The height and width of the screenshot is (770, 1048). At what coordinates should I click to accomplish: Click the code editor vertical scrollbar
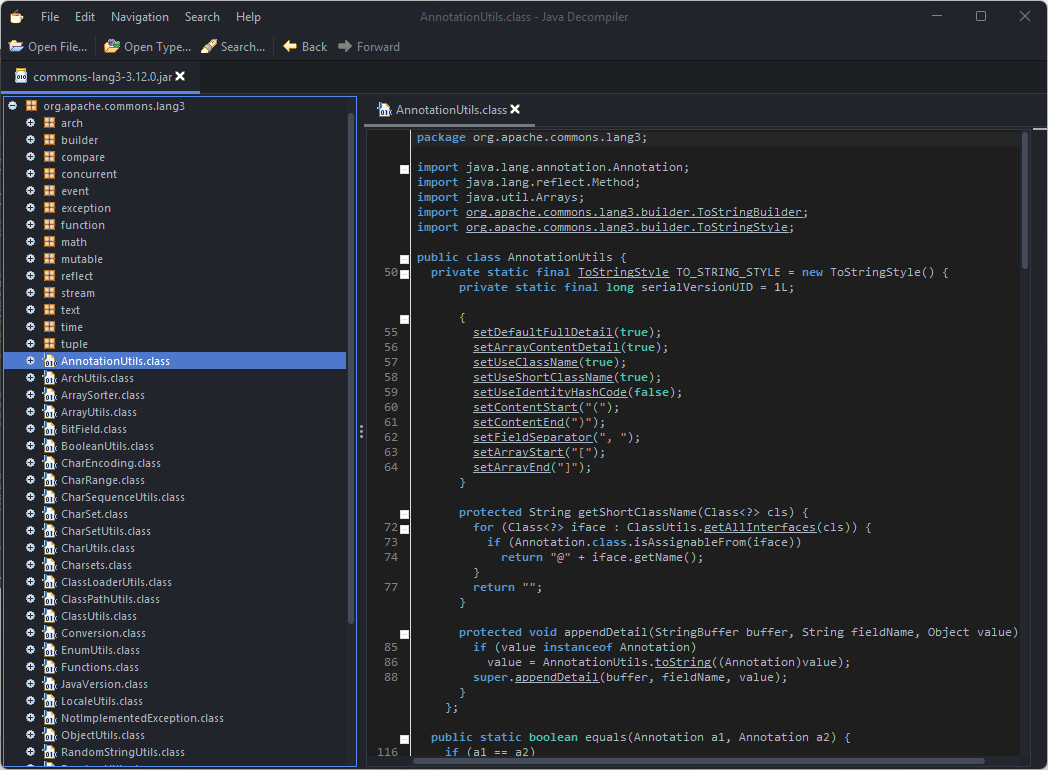(x=1025, y=200)
